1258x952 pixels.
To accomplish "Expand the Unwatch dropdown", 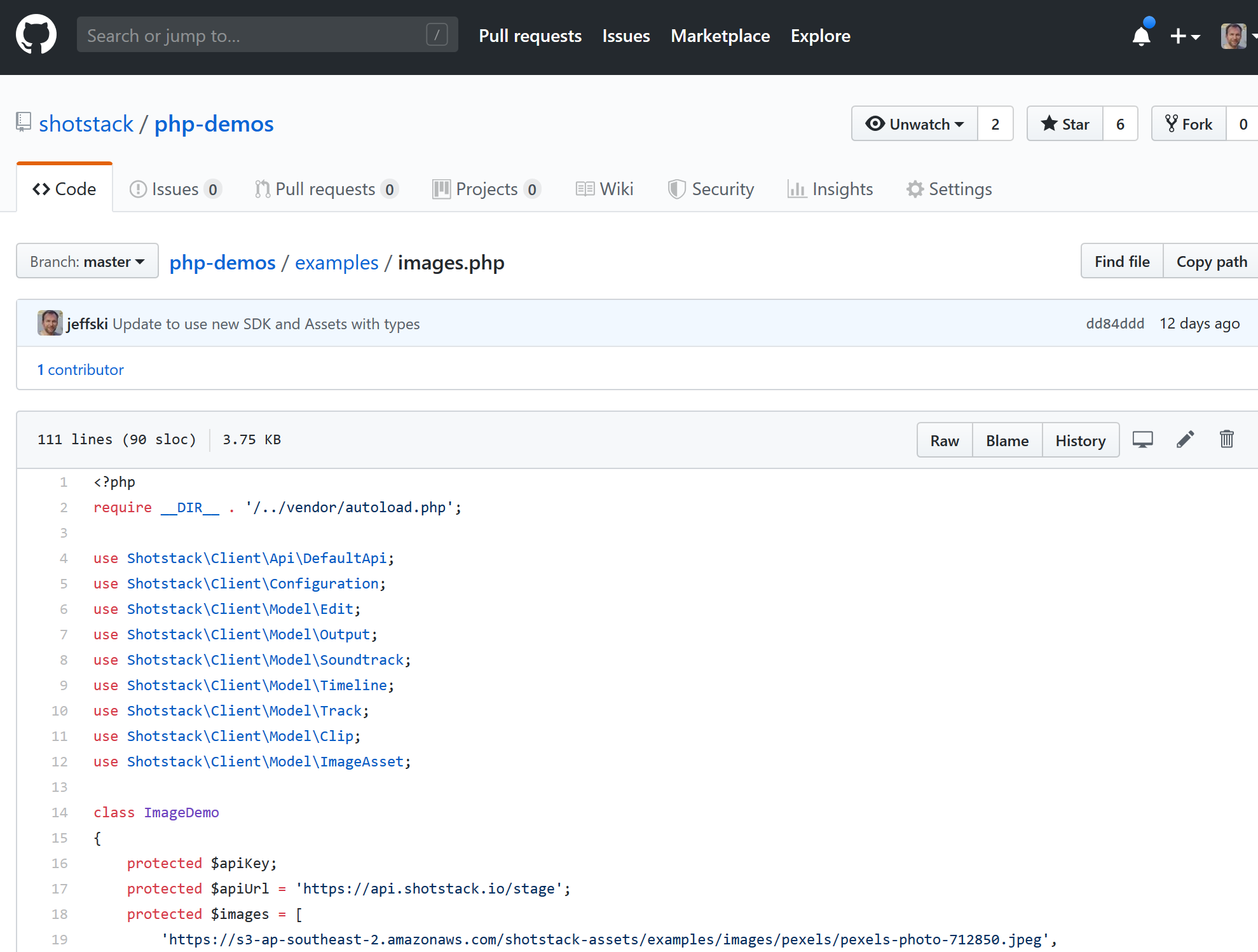I will 915,124.
